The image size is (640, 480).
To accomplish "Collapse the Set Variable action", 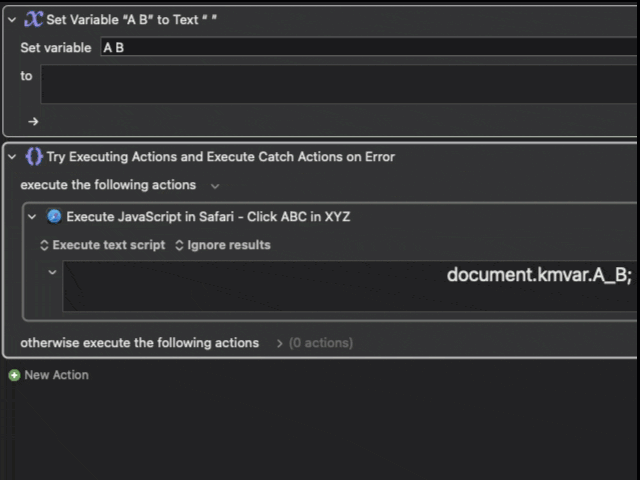I will pyautogui.click(x=11, y=19).
